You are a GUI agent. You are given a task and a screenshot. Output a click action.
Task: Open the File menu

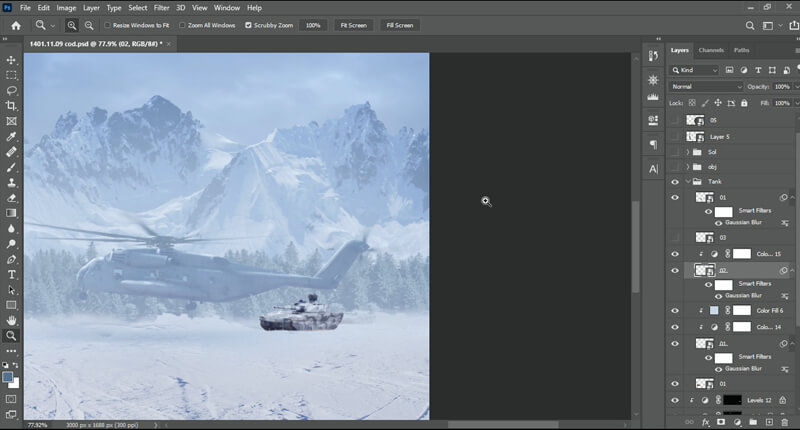click(x=25, y=8)
